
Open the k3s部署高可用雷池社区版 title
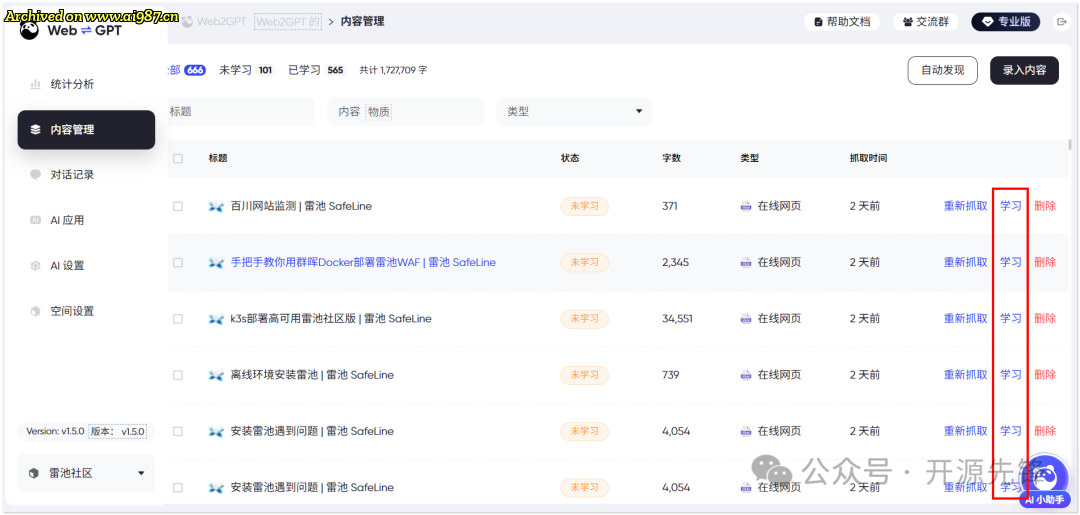click(331, 319)
